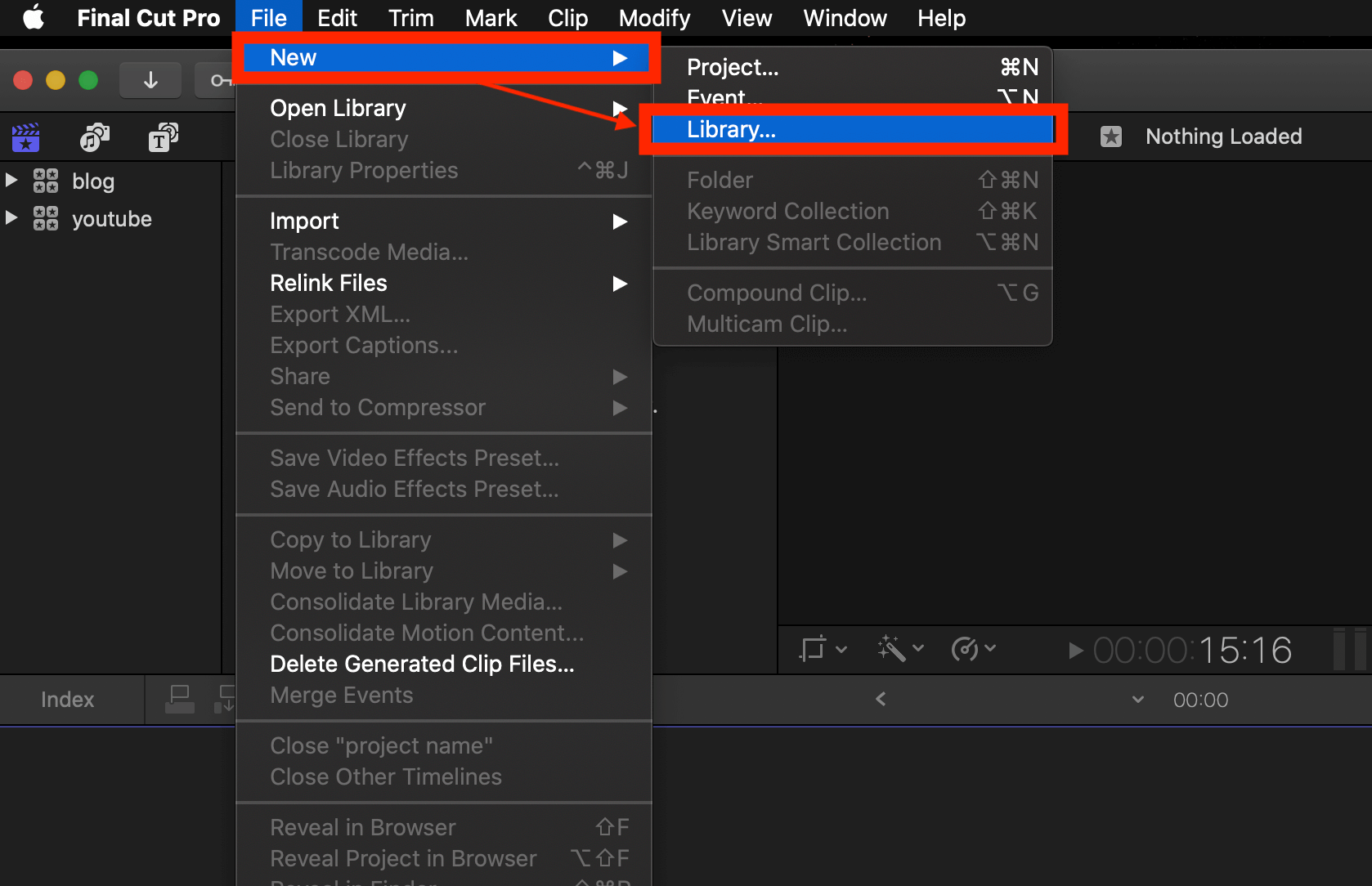
Task: Show the Titles and Generators sidebar
Action: coord(164,137)
